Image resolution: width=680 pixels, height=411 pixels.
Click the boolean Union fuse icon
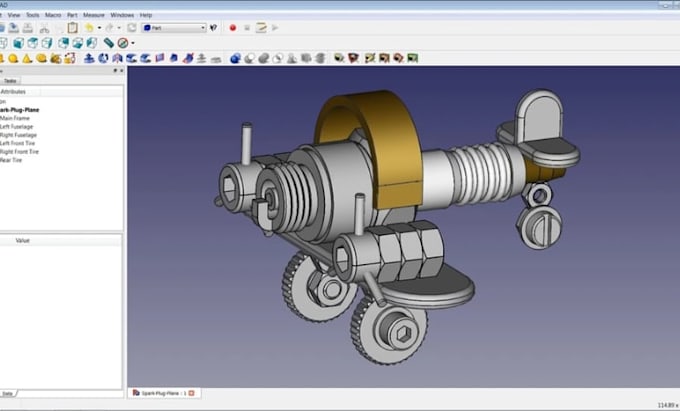pos(264,58)
